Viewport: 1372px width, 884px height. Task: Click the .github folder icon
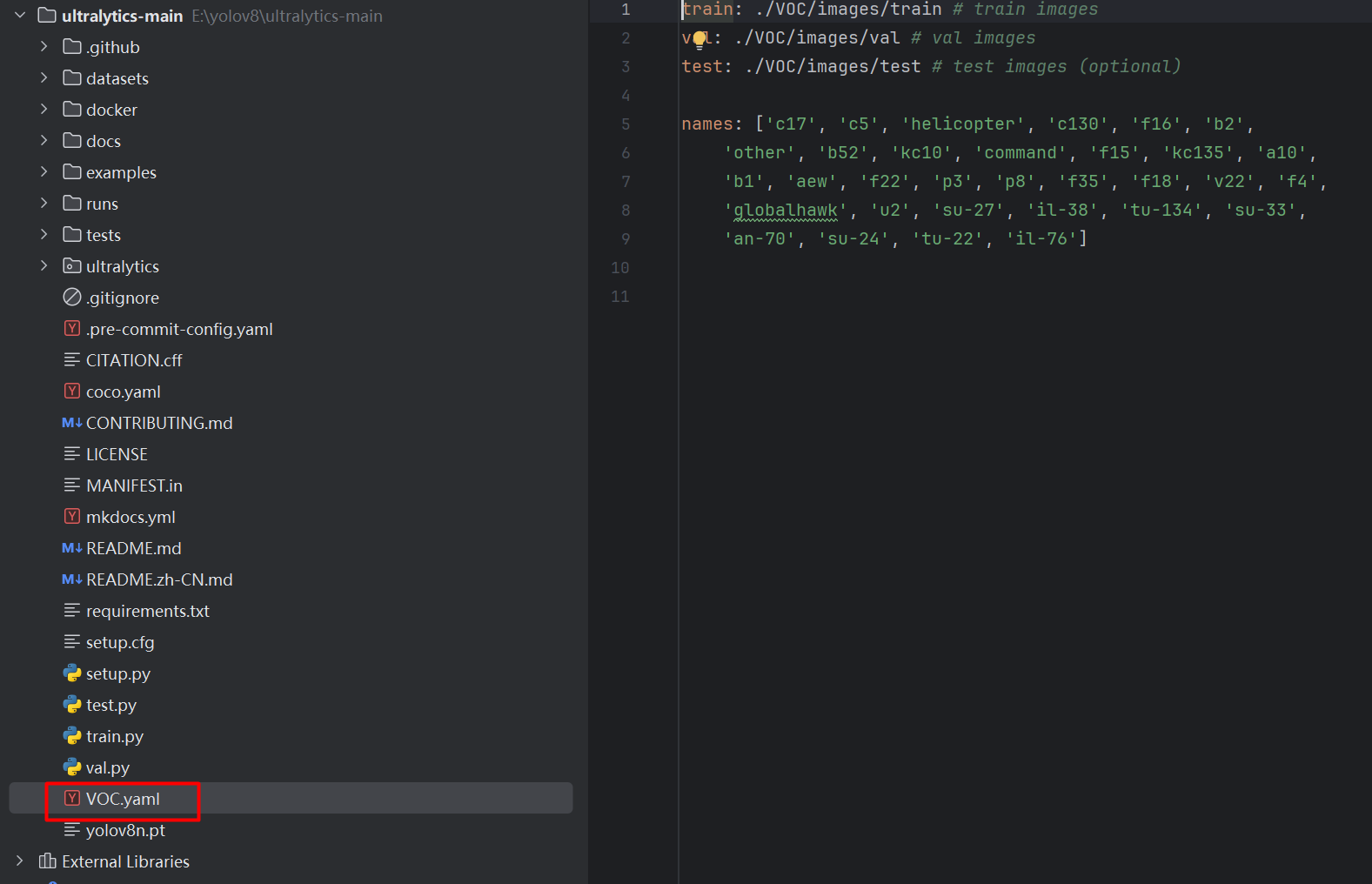tap(72, 47)
